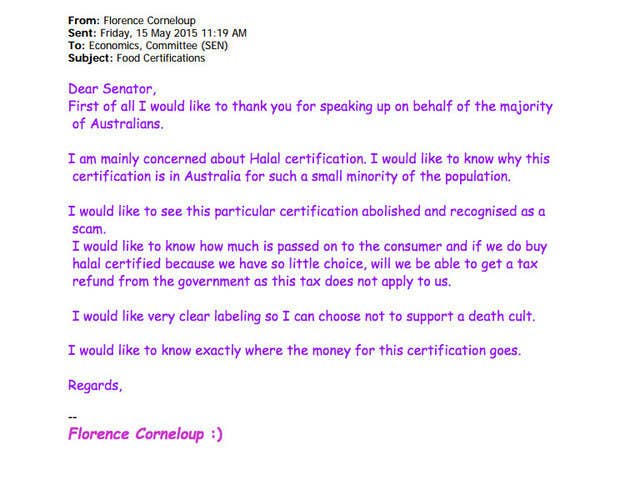
Task: Click the "Subject:" label
Action: click(91, 59)
